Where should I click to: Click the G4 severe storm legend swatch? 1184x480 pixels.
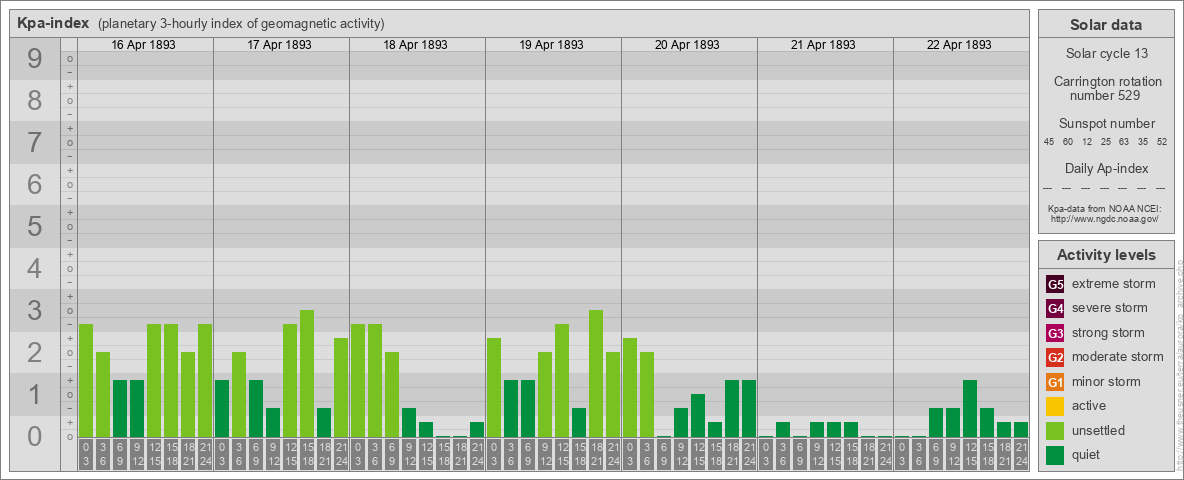[x=1056, y=309]
